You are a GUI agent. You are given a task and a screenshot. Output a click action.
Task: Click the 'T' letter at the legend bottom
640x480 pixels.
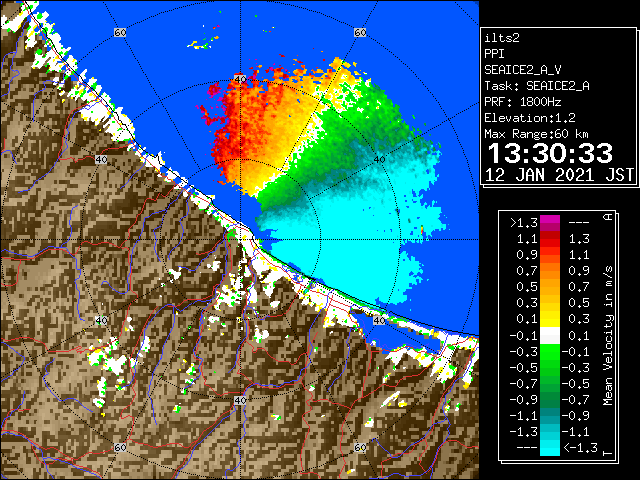[608, 452]
